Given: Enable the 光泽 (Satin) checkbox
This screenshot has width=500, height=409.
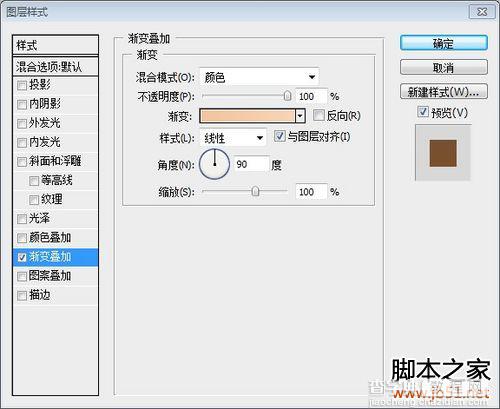Looking at the screenshot, I should 22,219.
